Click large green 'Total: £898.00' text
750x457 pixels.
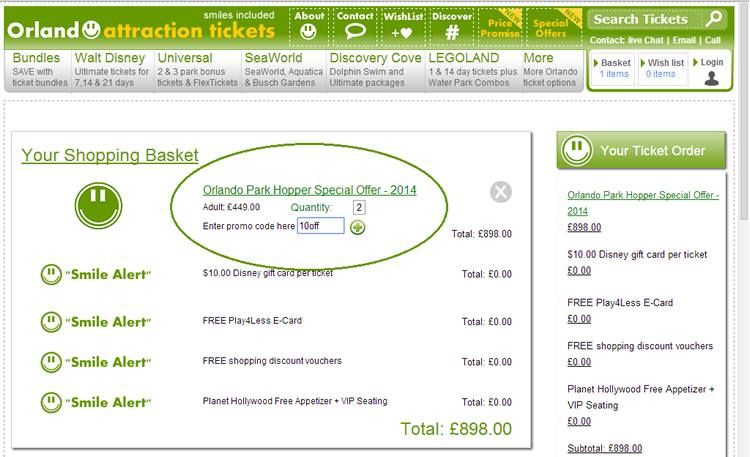tap(456, 429)
